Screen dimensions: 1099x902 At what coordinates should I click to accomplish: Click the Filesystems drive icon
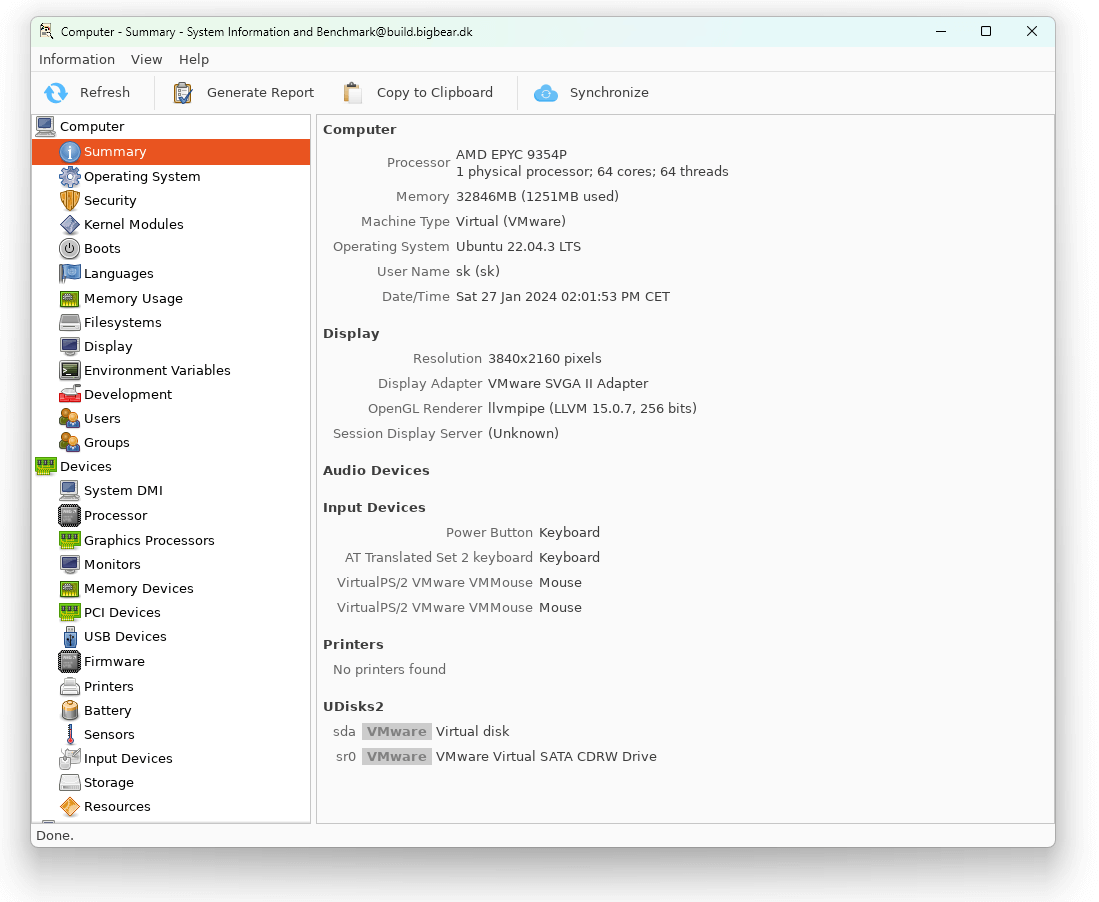click(69, 322)
